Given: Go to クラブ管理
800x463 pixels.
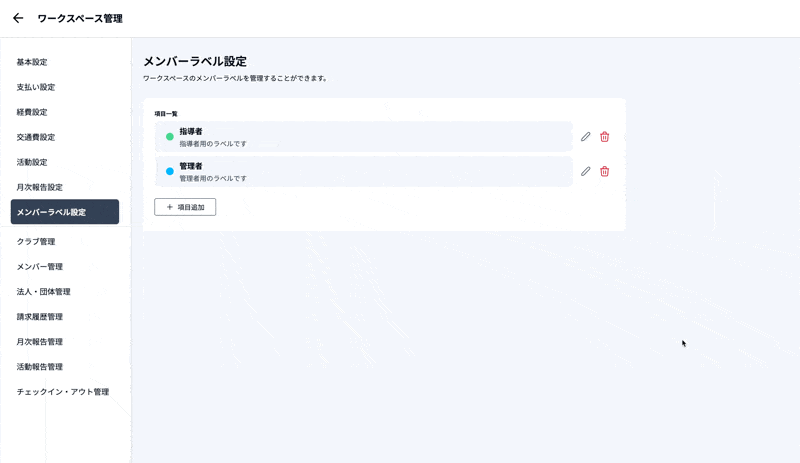Looking at the screenshot, I should pos(36,242).
